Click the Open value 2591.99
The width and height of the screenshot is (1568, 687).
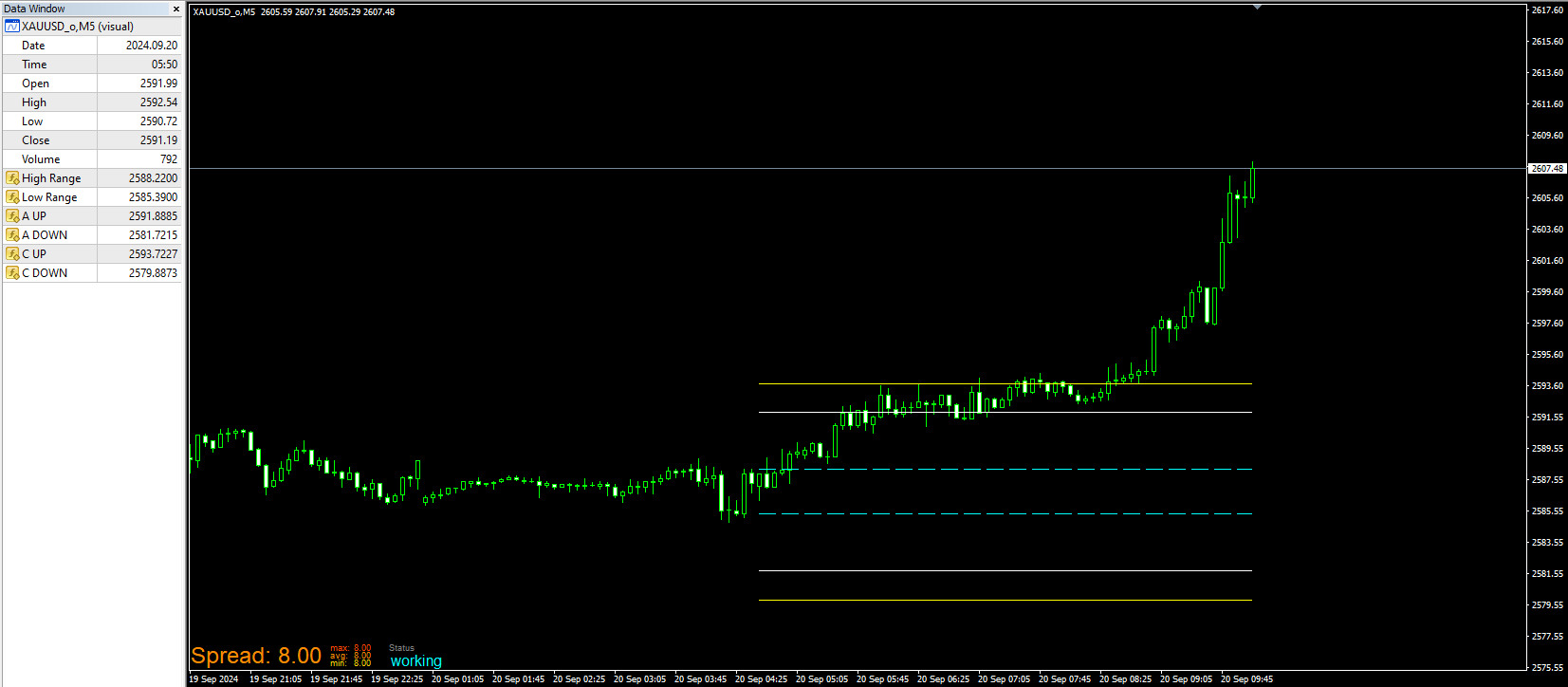click(x=158, y=84)
